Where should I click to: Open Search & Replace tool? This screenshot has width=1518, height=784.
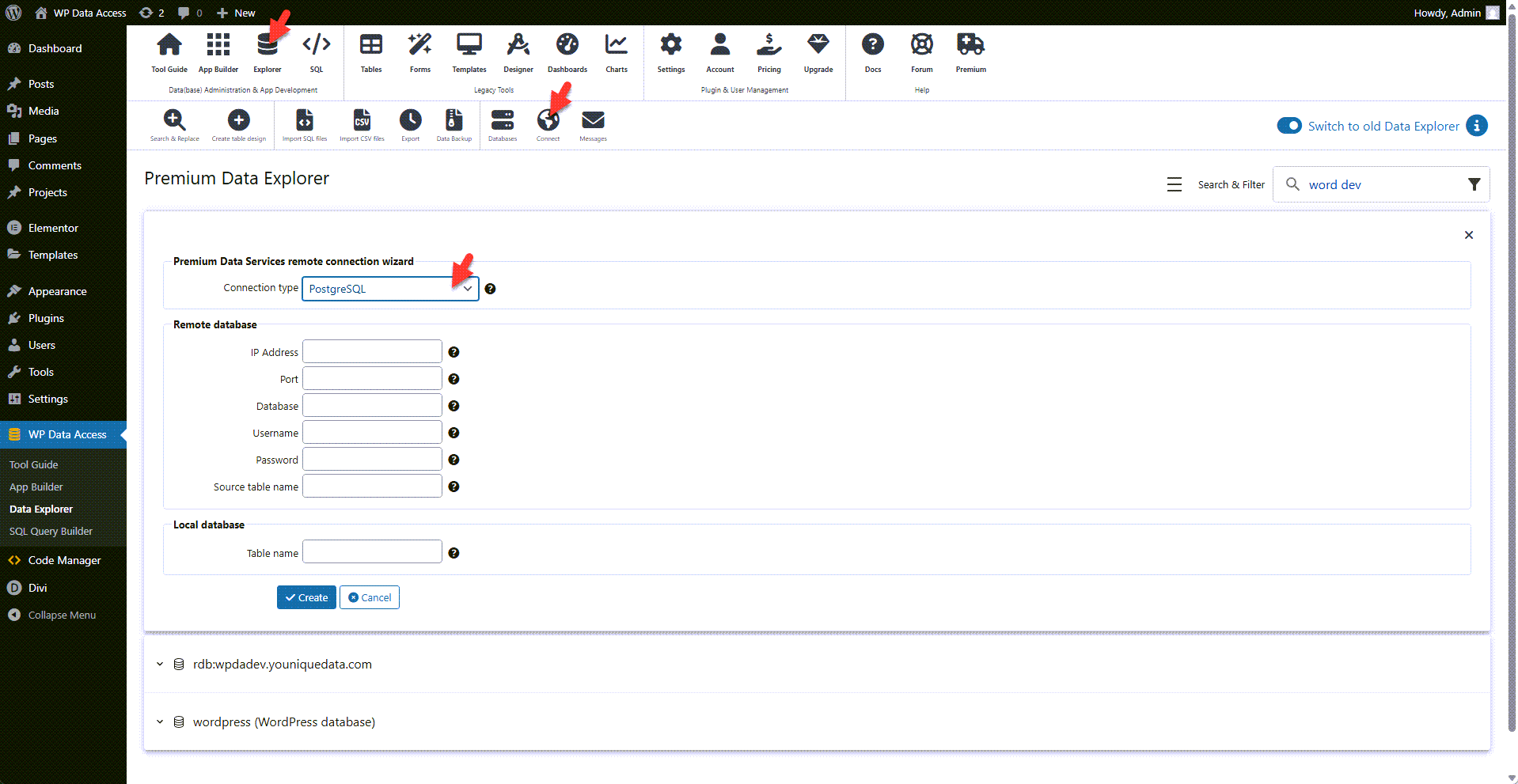pos(175,123)
